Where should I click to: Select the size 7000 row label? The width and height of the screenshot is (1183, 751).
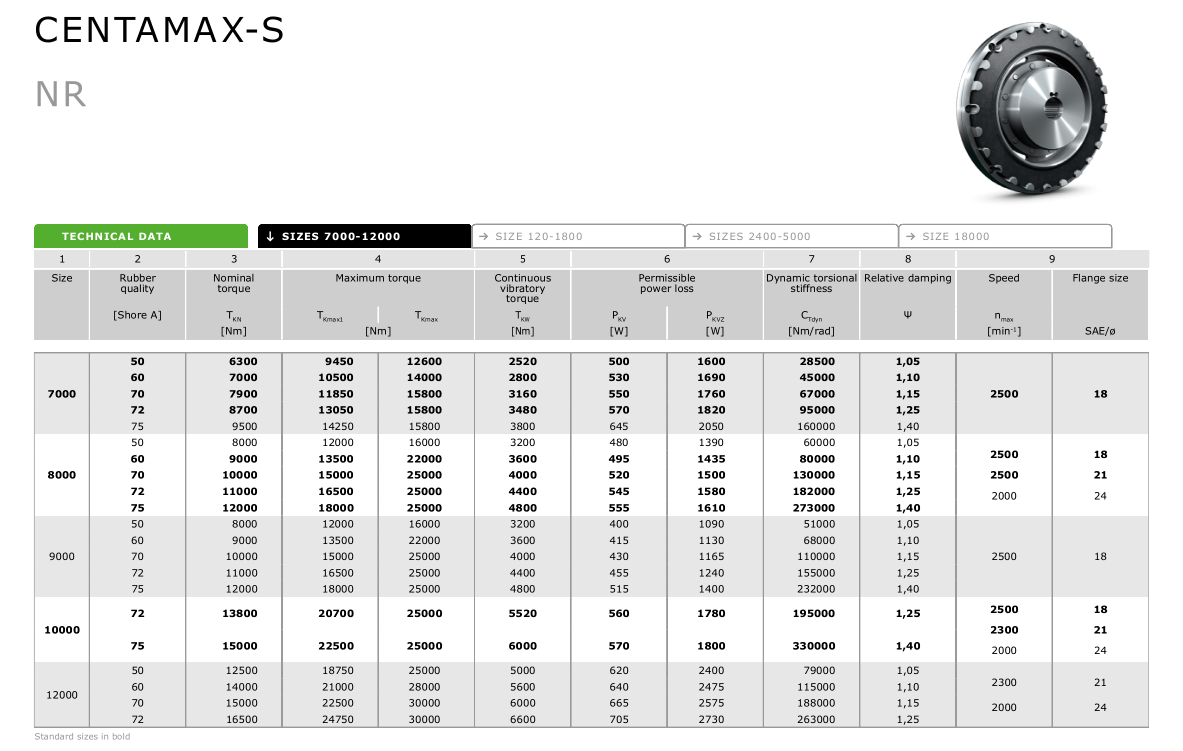[x=62, y=394]
